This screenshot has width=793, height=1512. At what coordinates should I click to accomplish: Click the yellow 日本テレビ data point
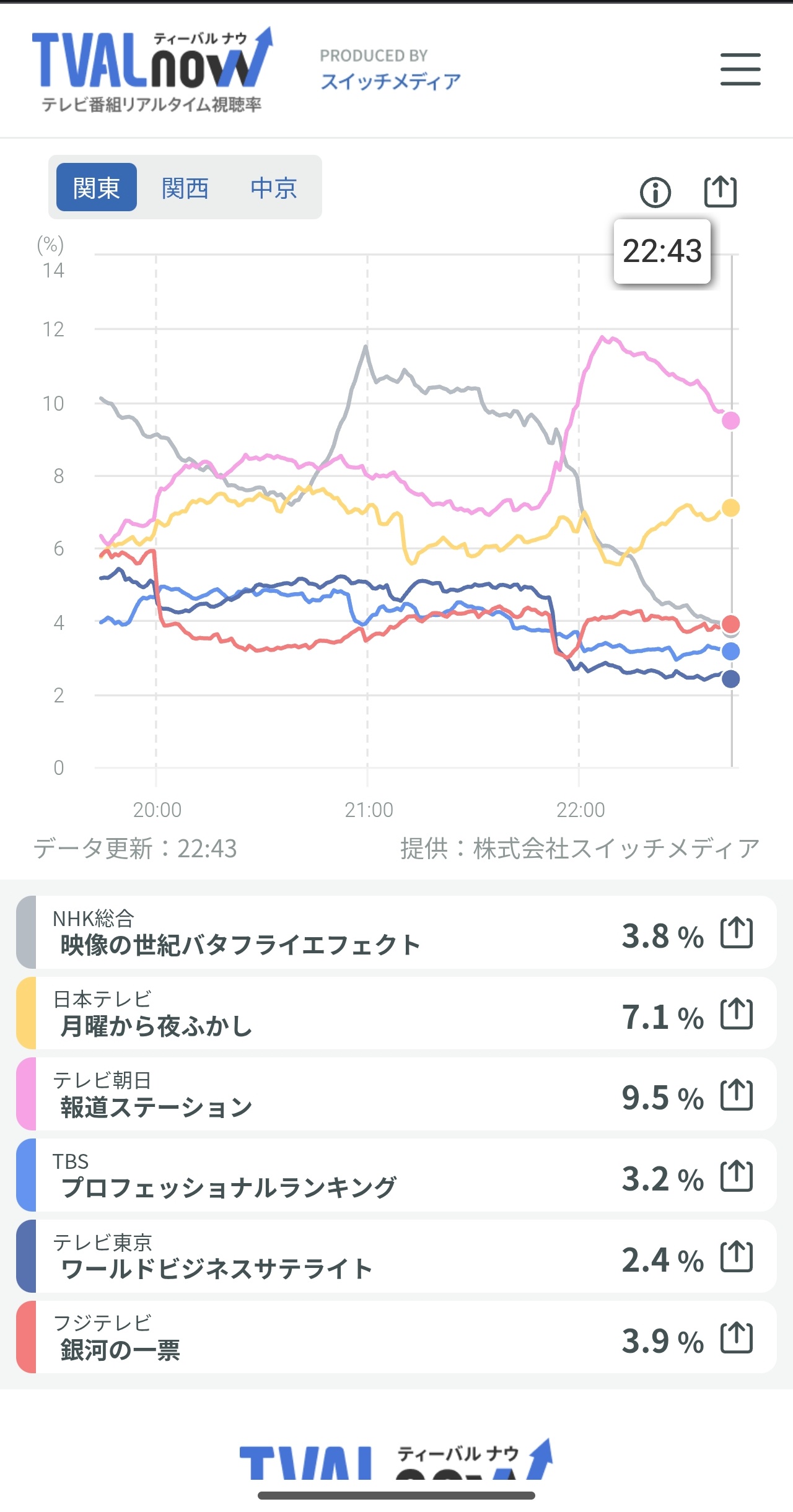731,508
